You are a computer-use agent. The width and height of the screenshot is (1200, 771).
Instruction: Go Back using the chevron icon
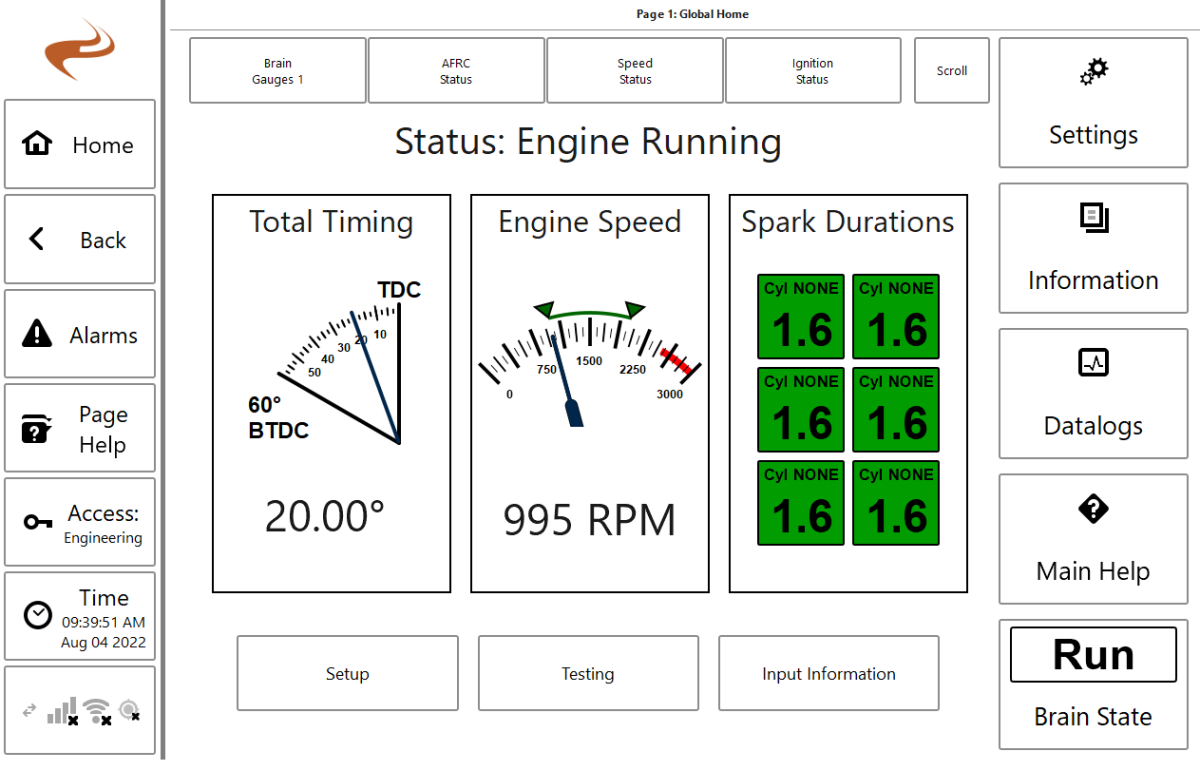click(x=36, y=239)
